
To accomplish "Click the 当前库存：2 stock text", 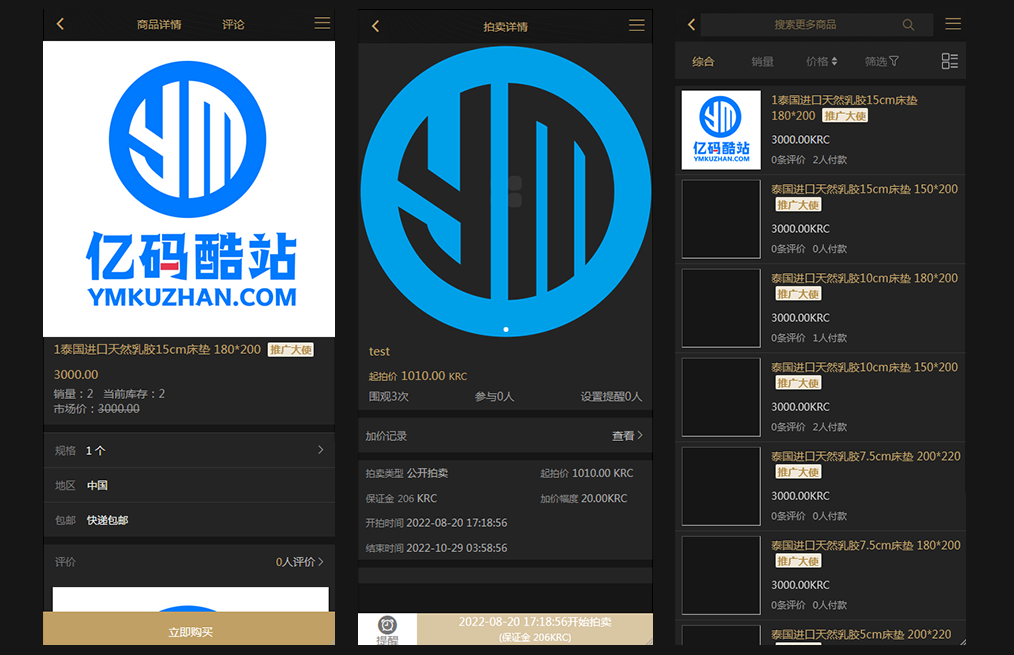I will pyautogui.click(x=134, y=394).
